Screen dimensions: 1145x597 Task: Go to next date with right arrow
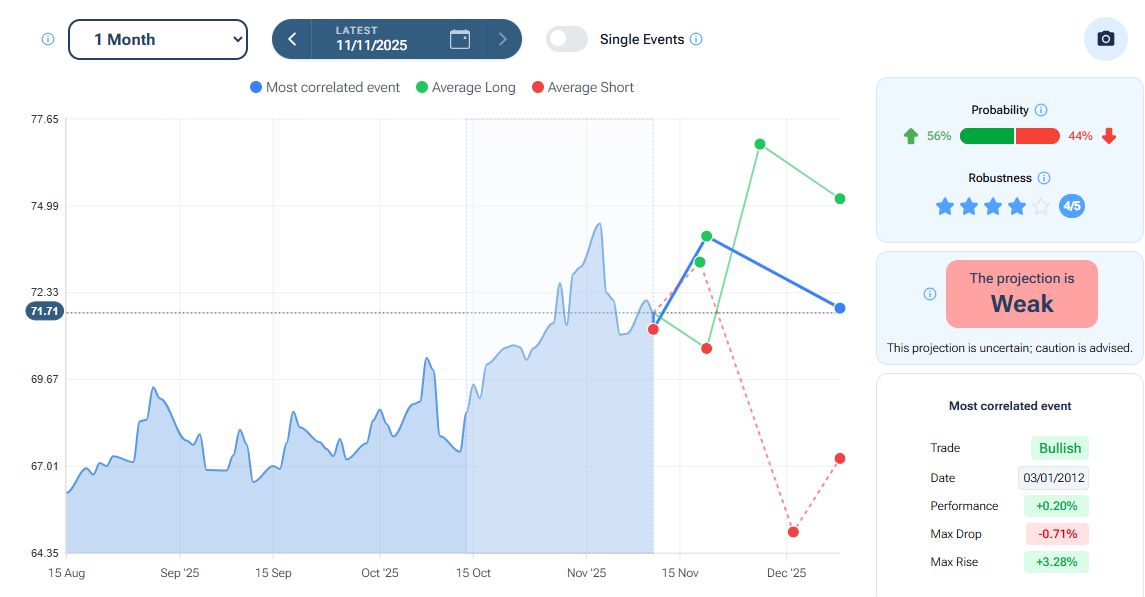502,39
